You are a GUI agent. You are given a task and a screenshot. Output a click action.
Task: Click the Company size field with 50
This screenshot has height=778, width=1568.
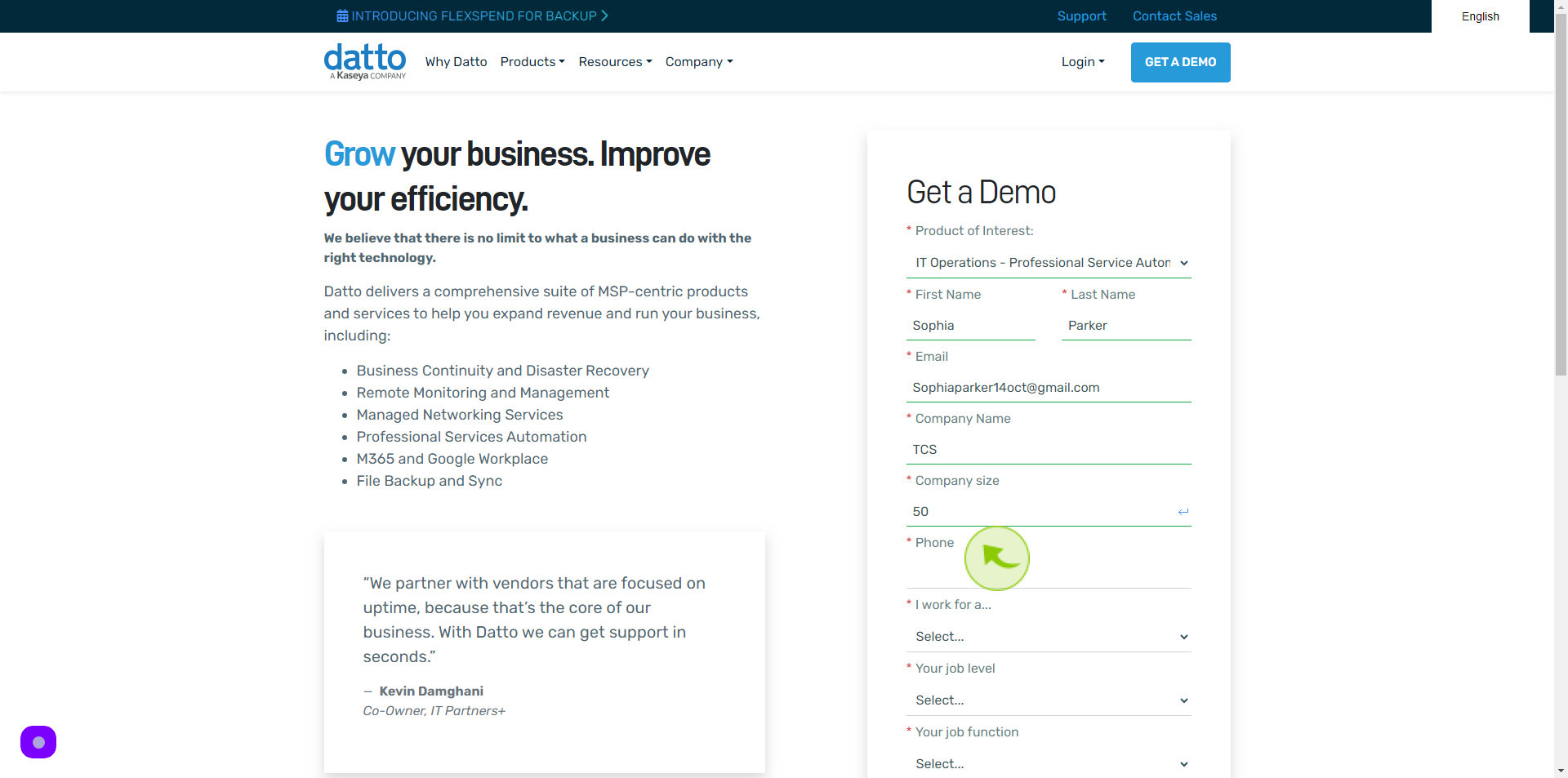pos(1049,512)
